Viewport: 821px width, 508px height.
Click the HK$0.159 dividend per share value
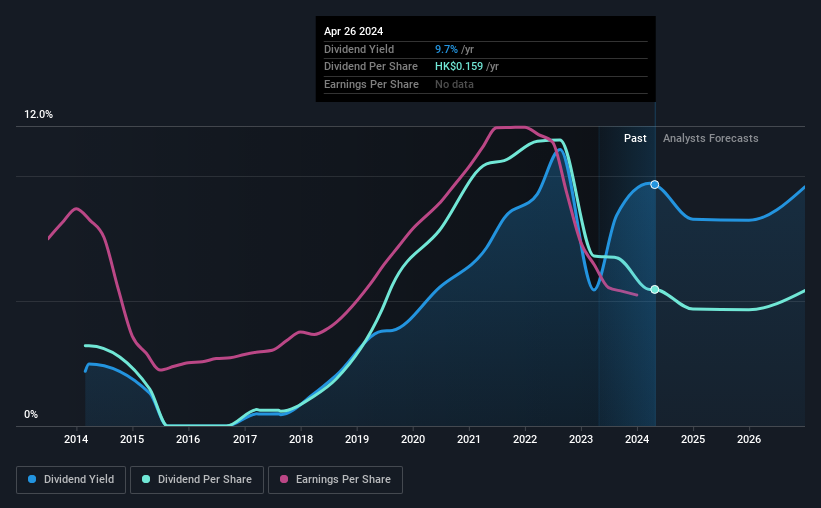click(459, 67)
